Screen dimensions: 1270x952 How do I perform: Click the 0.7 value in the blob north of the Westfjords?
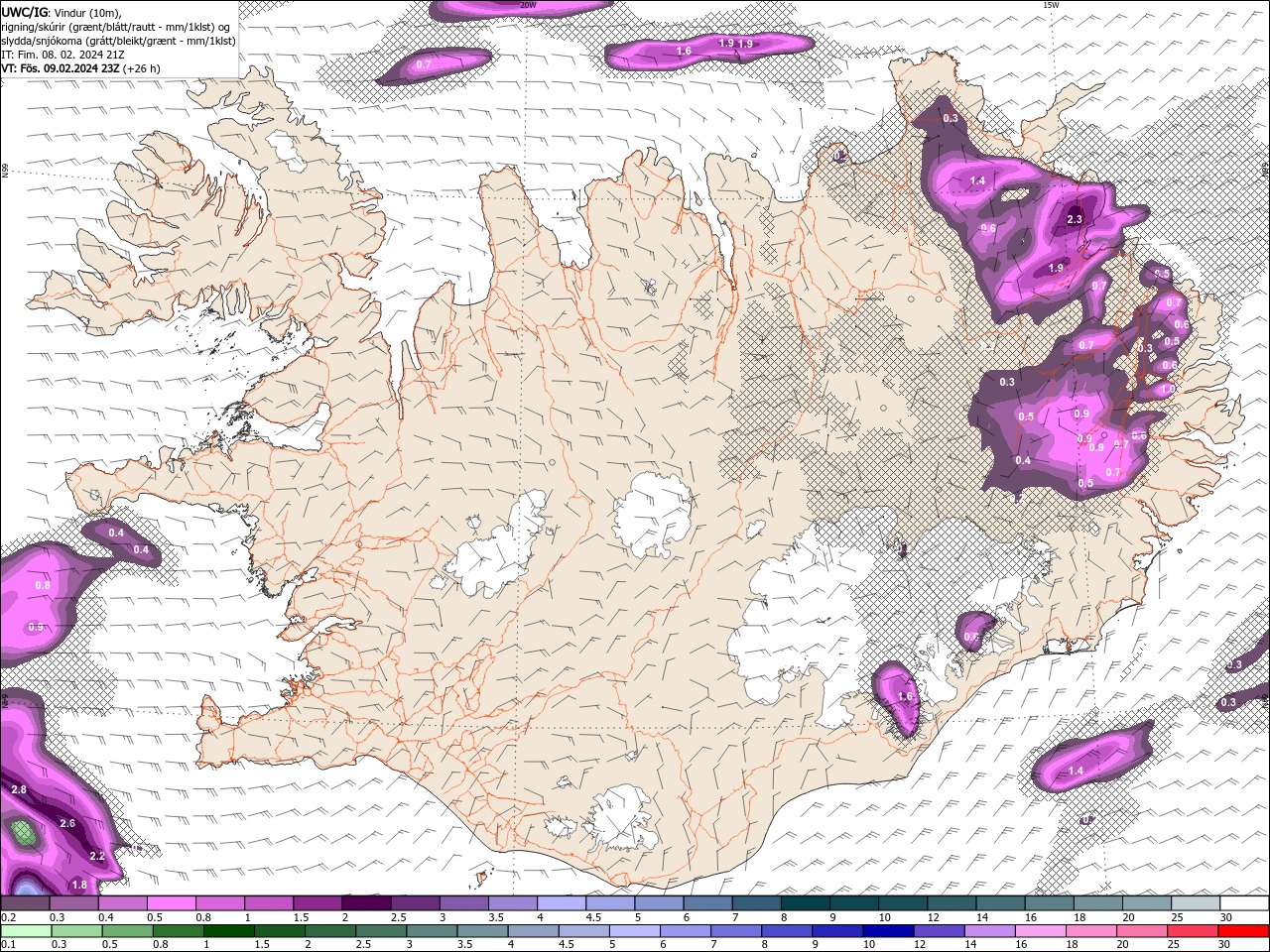[x=424, y=64]
